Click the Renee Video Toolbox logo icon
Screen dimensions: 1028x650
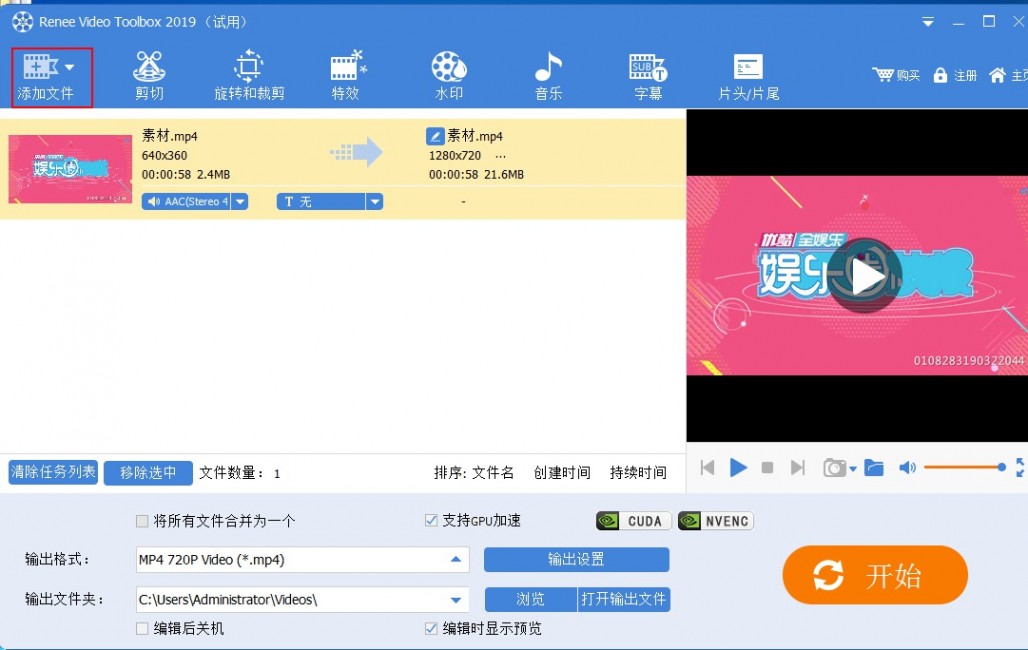(x=22, y=22)
